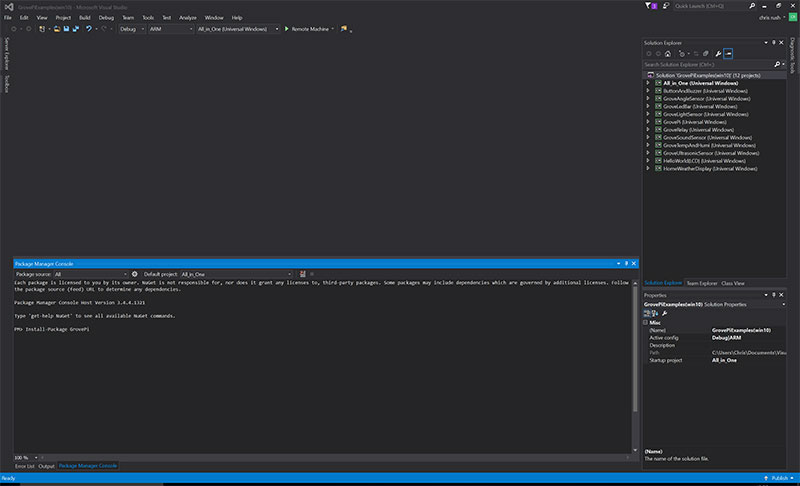
Task: Switch to the Team Explorer tab
Action: pos(701,283)
